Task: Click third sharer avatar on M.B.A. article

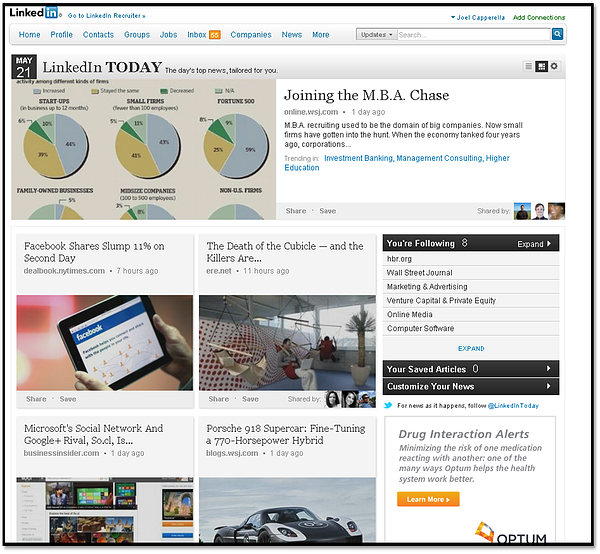Action: tap(556, 211)
